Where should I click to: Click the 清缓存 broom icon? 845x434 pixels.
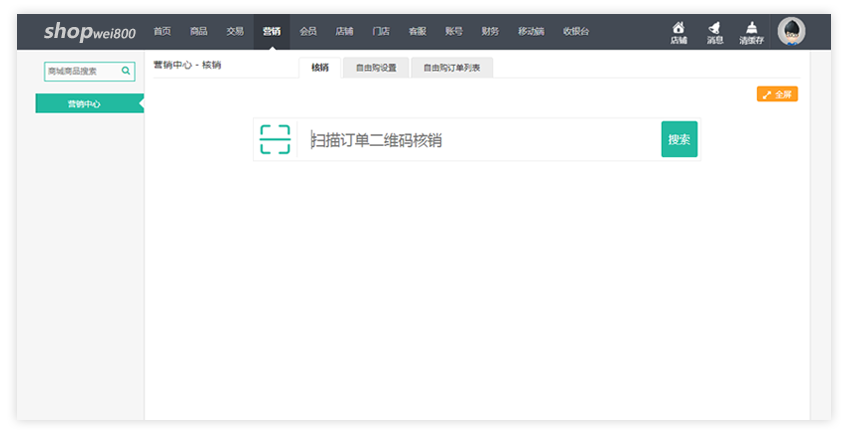(x=751, y=32)
